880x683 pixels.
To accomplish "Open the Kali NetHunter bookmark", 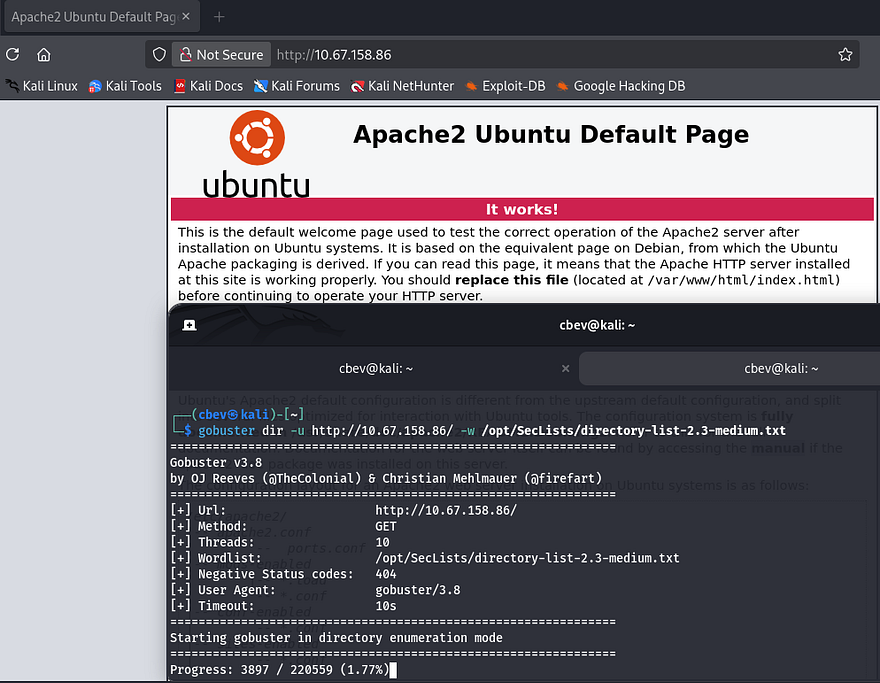I will (x=402, y=86).
